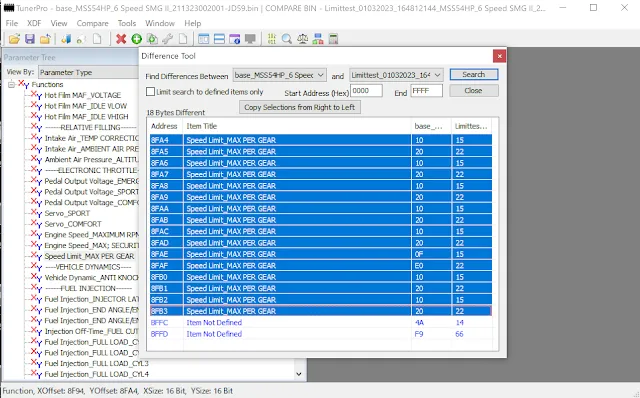The height and width of the screenshot is (398, 640).
Task: Click the TunerPro title bar app icon
Action: 8,8
